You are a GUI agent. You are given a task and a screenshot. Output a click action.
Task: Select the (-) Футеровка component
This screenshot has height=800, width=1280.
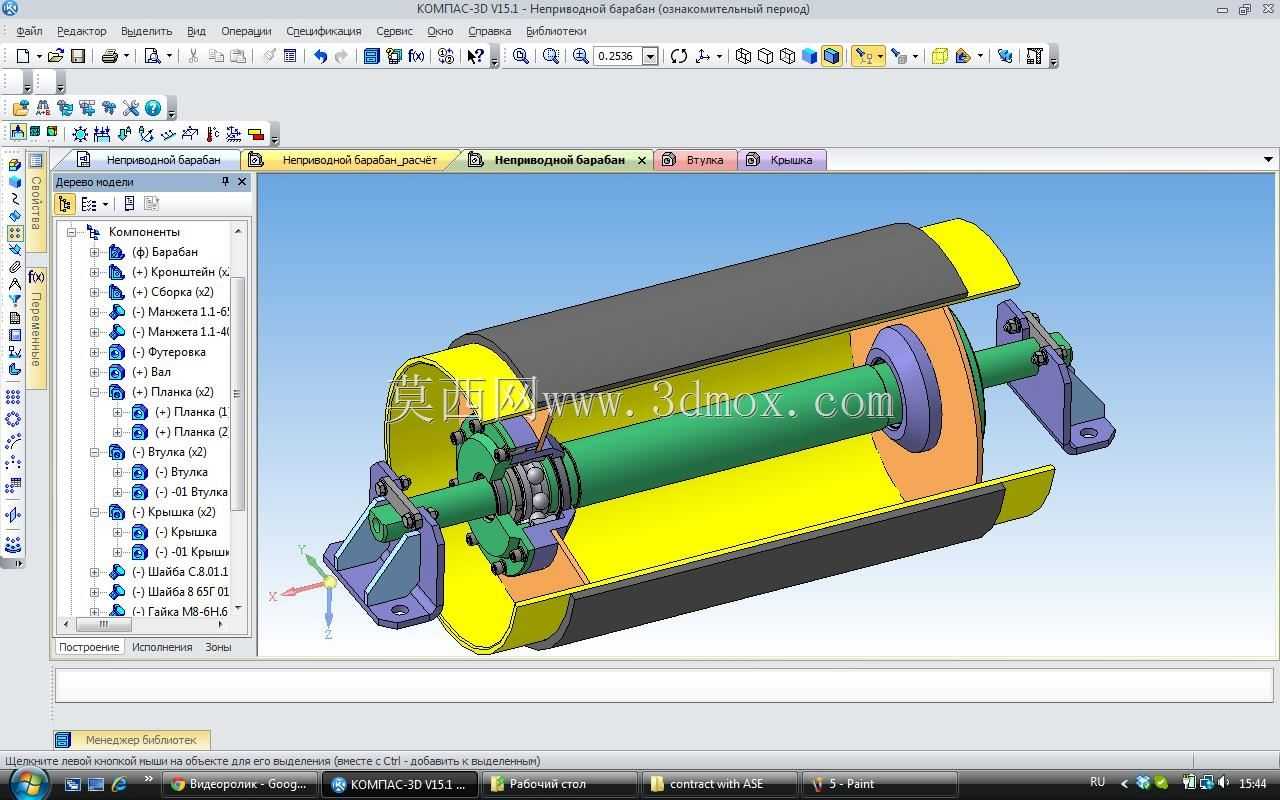coord(169,352)
